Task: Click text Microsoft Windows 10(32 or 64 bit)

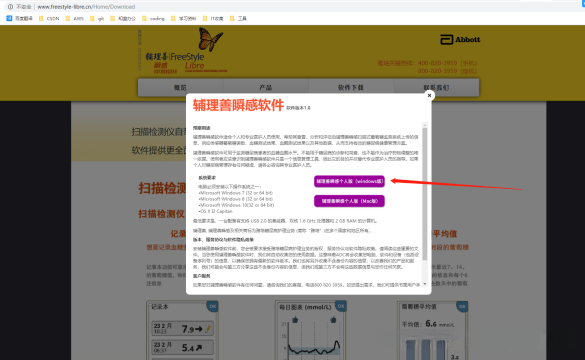Action: (237, 205)
